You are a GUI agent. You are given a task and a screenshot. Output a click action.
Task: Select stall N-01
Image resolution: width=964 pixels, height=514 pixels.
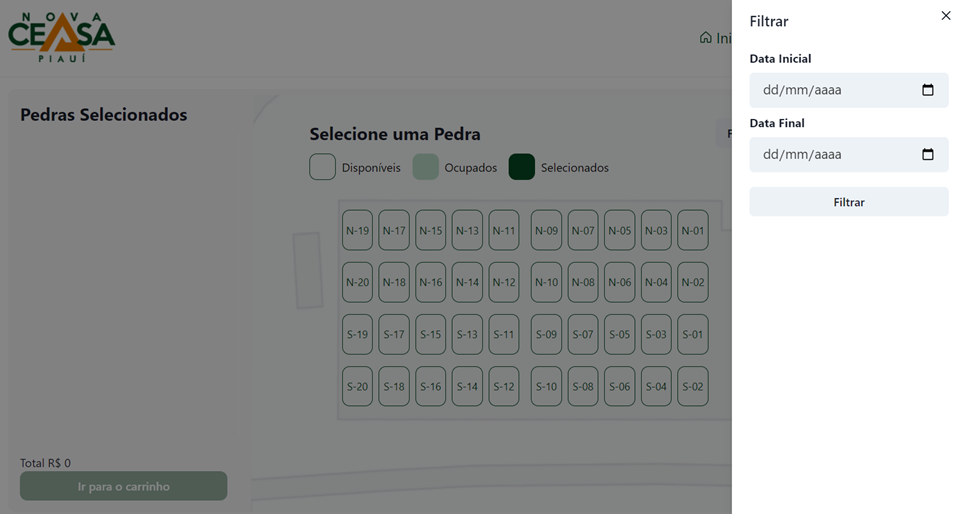[x=693, y=230]
